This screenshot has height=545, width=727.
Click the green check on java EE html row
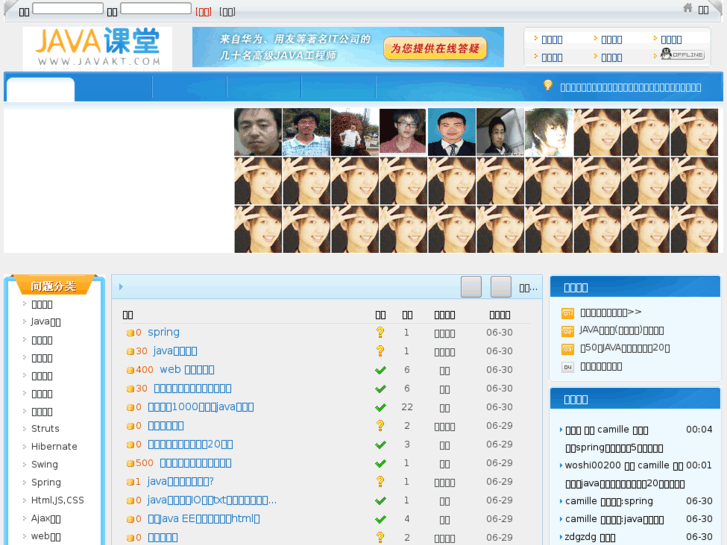point(381,519)
